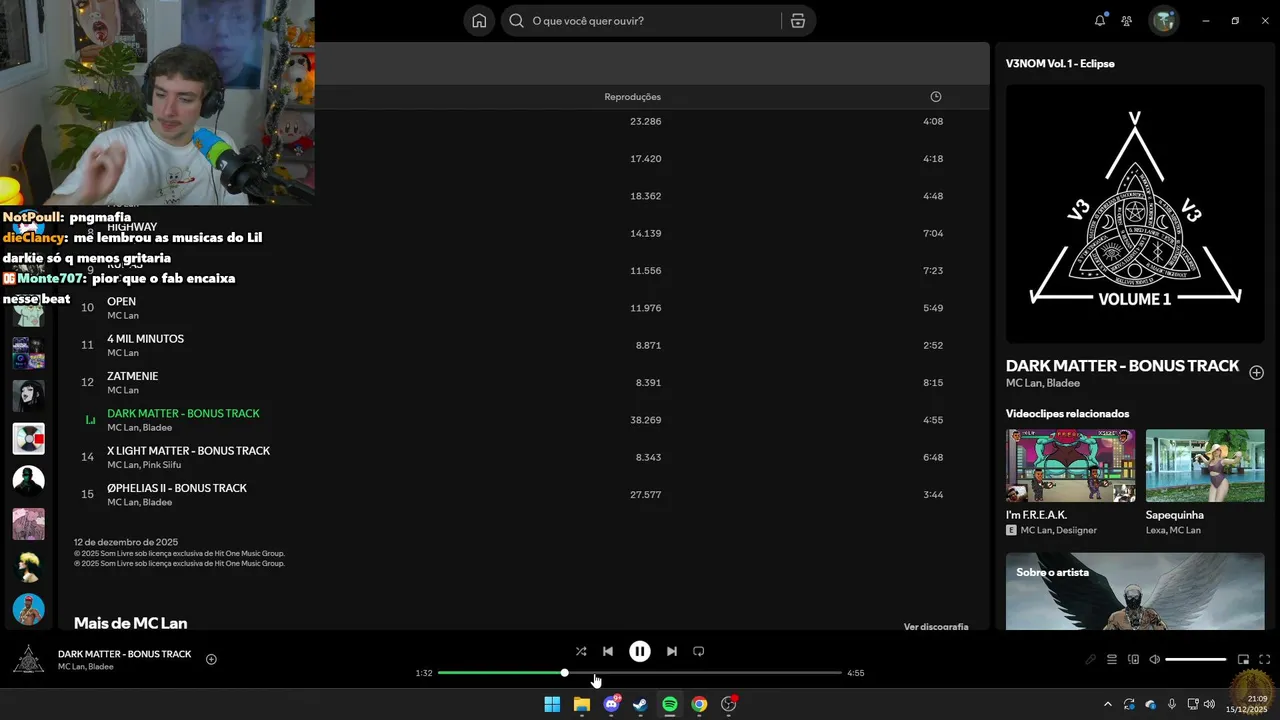Play track 10 OPEN
Image resolution: width=1280 pixels, height=720 pixels.
[x=121, y=302]
